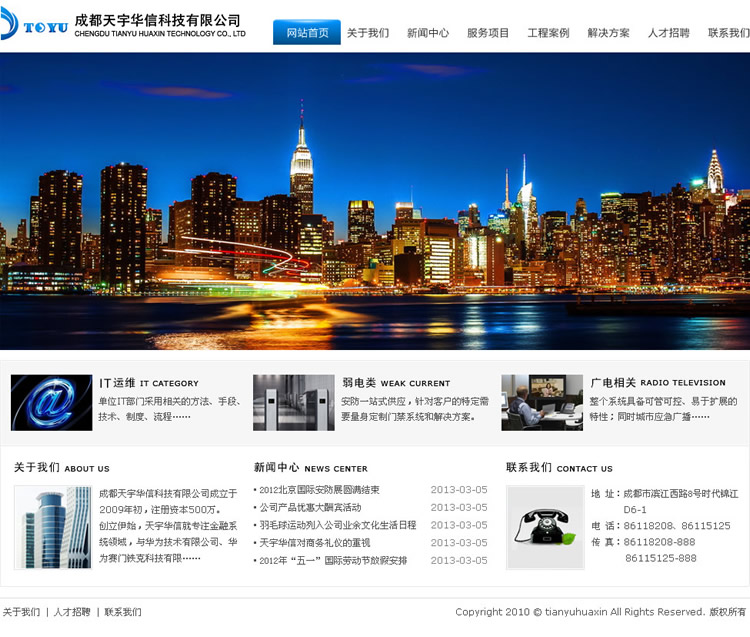Read the 羽毛球活动 company culture news link
Image resolution: width=750 pixels, height=637 pixels.
click(337, 525)
